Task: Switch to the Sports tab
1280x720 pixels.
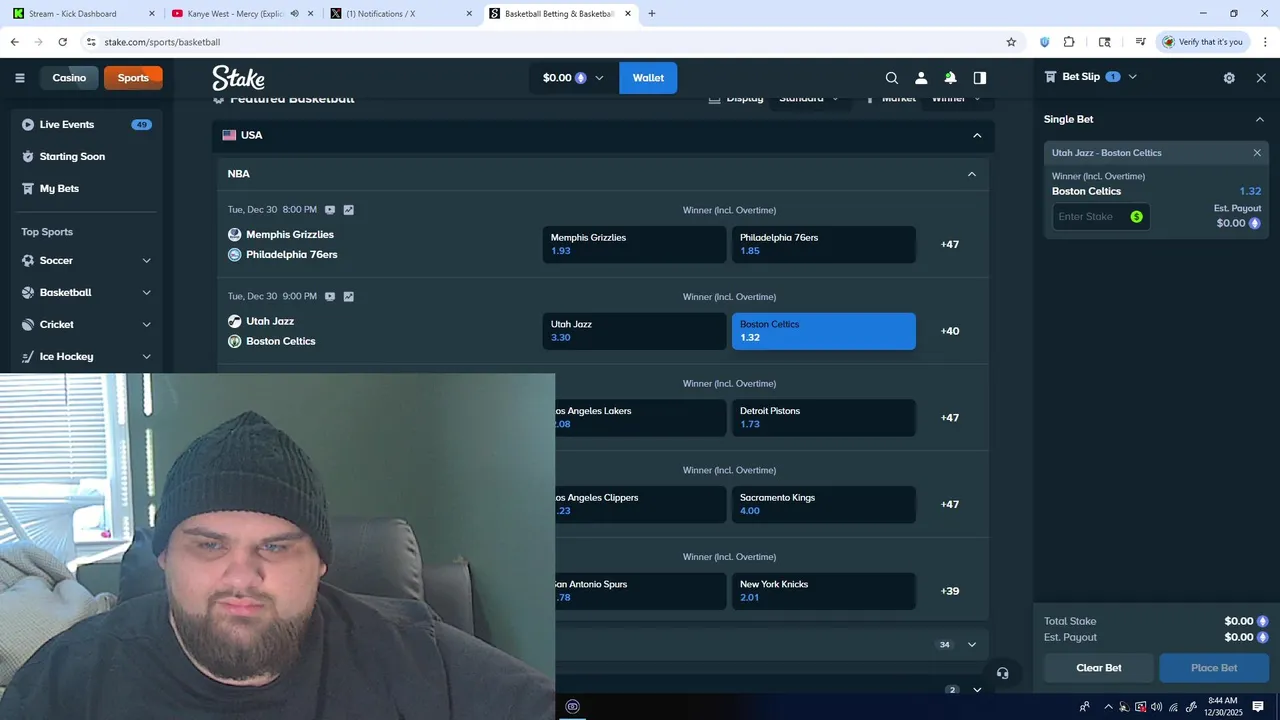Action: click(x=133, y=78)
